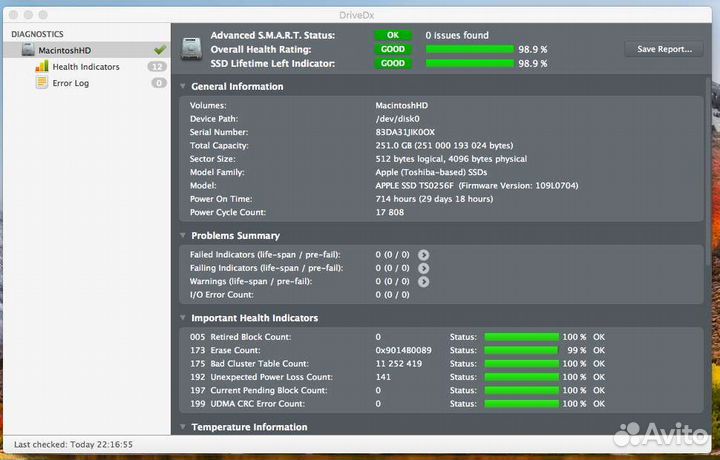This screenshot has width=720, height=460.
Task: Click the 98.9 % SSD Lifetime Left value
Action: (x=533, y=63)
